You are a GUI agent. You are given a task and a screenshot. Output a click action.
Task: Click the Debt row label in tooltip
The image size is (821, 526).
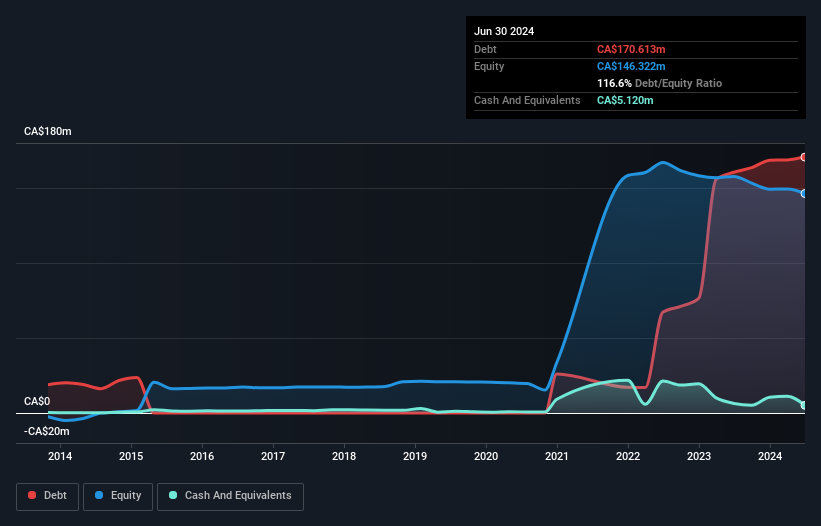pos(485,49)
